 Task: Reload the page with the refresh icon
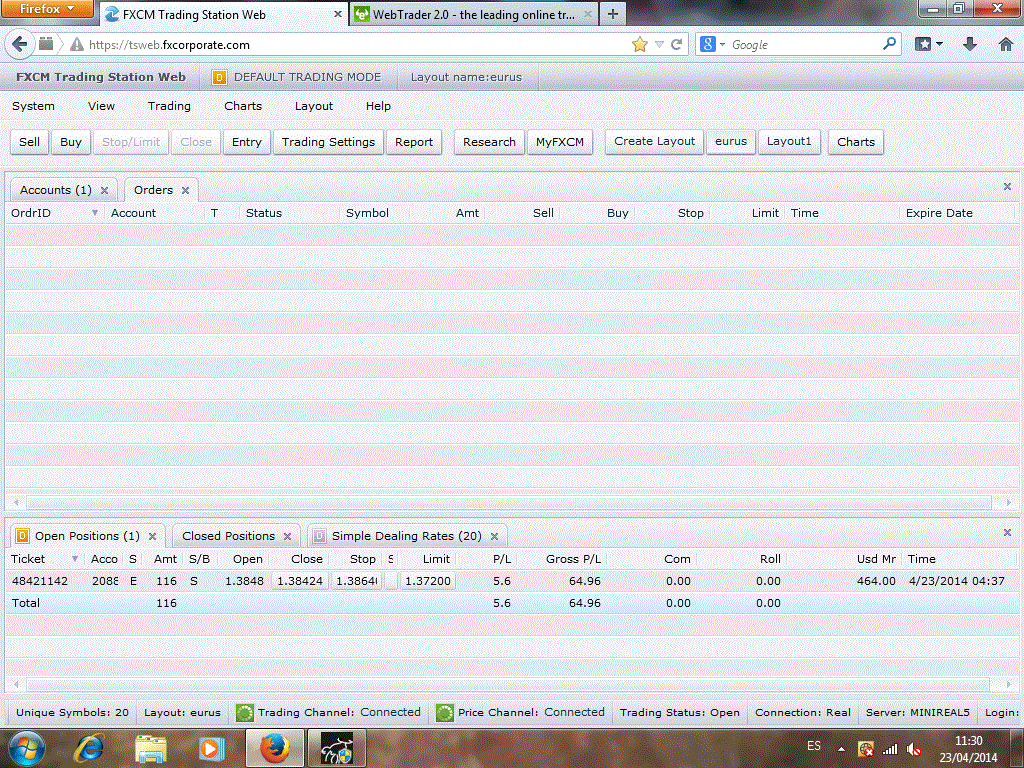[x=677, y=44]
